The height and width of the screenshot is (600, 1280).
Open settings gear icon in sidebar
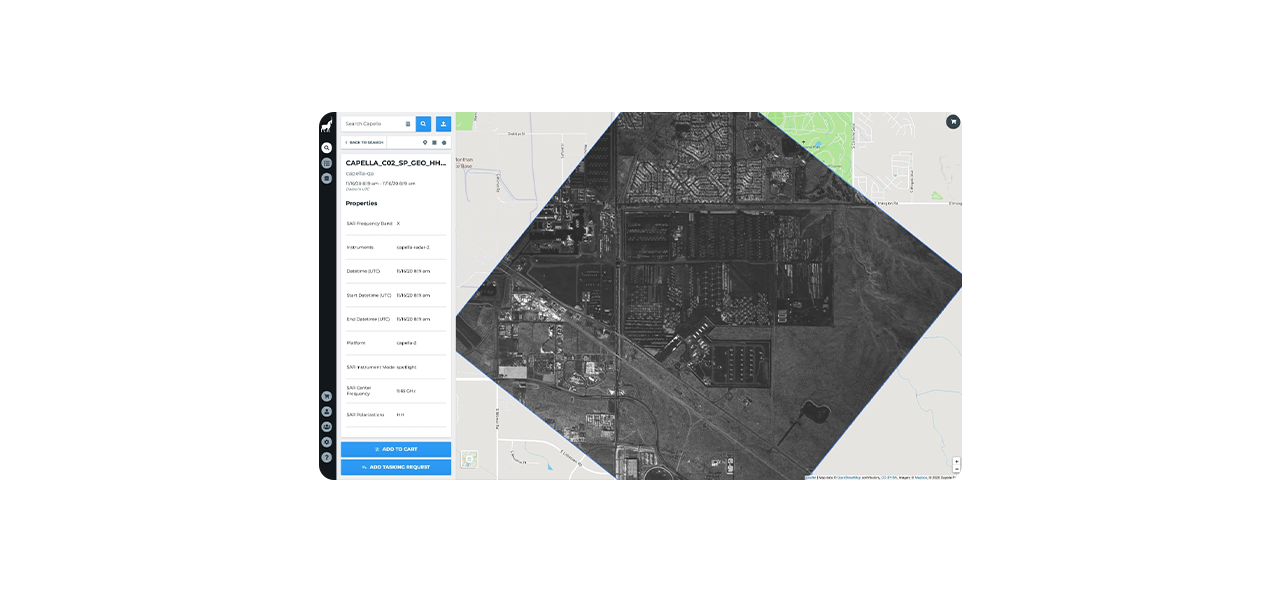pyautogui.click(x=326, y=442)
